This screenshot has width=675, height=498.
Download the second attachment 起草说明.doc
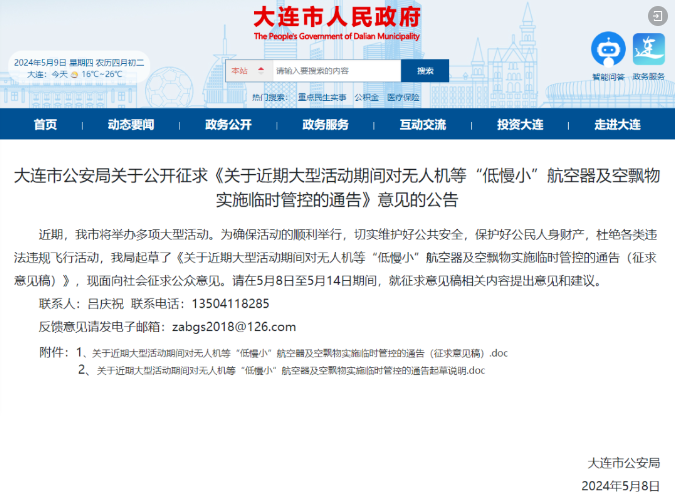(x=290, y=370)
